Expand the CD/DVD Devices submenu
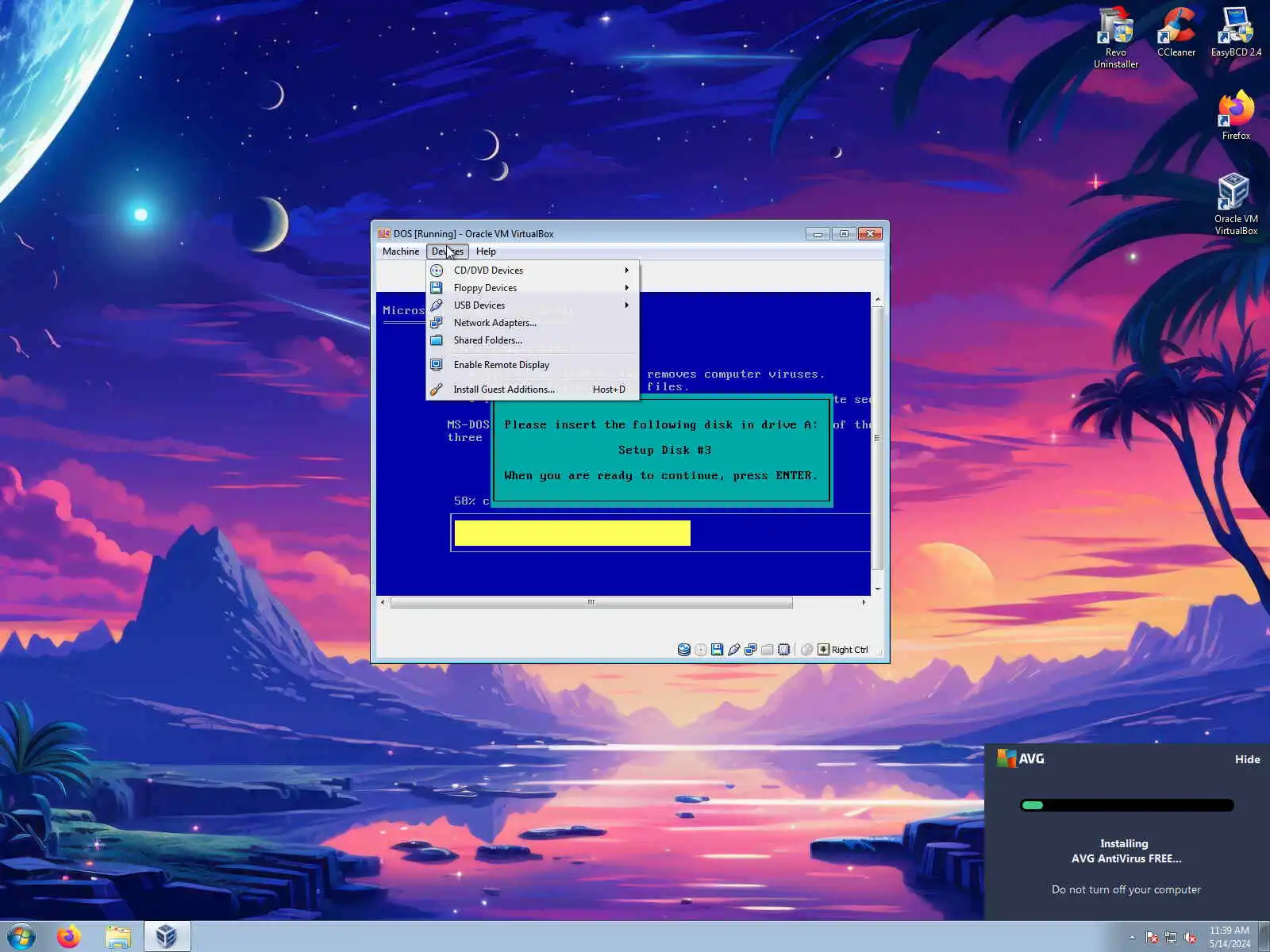Screen dimensions: 1270x952 (x=532, y=271)
